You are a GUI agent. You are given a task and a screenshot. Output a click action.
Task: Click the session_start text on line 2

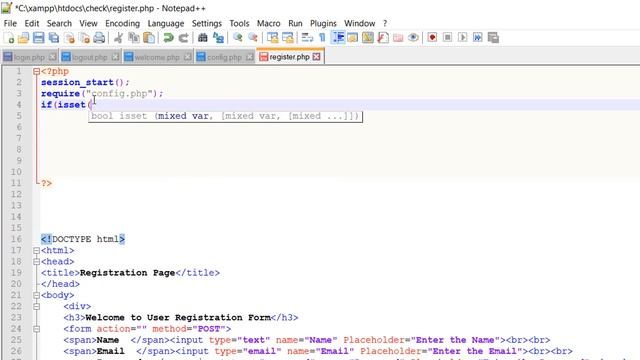[77, 82]
